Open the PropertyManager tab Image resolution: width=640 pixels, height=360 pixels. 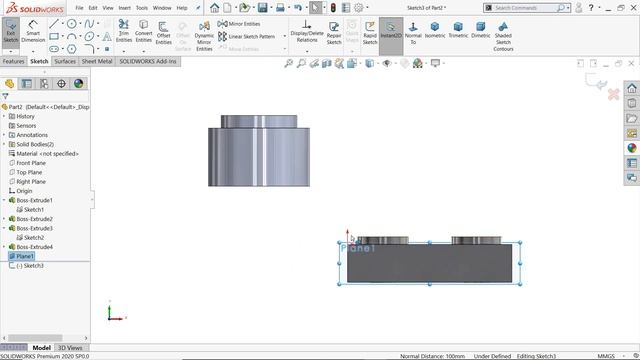pyautogui.click(x=27, y=84)
